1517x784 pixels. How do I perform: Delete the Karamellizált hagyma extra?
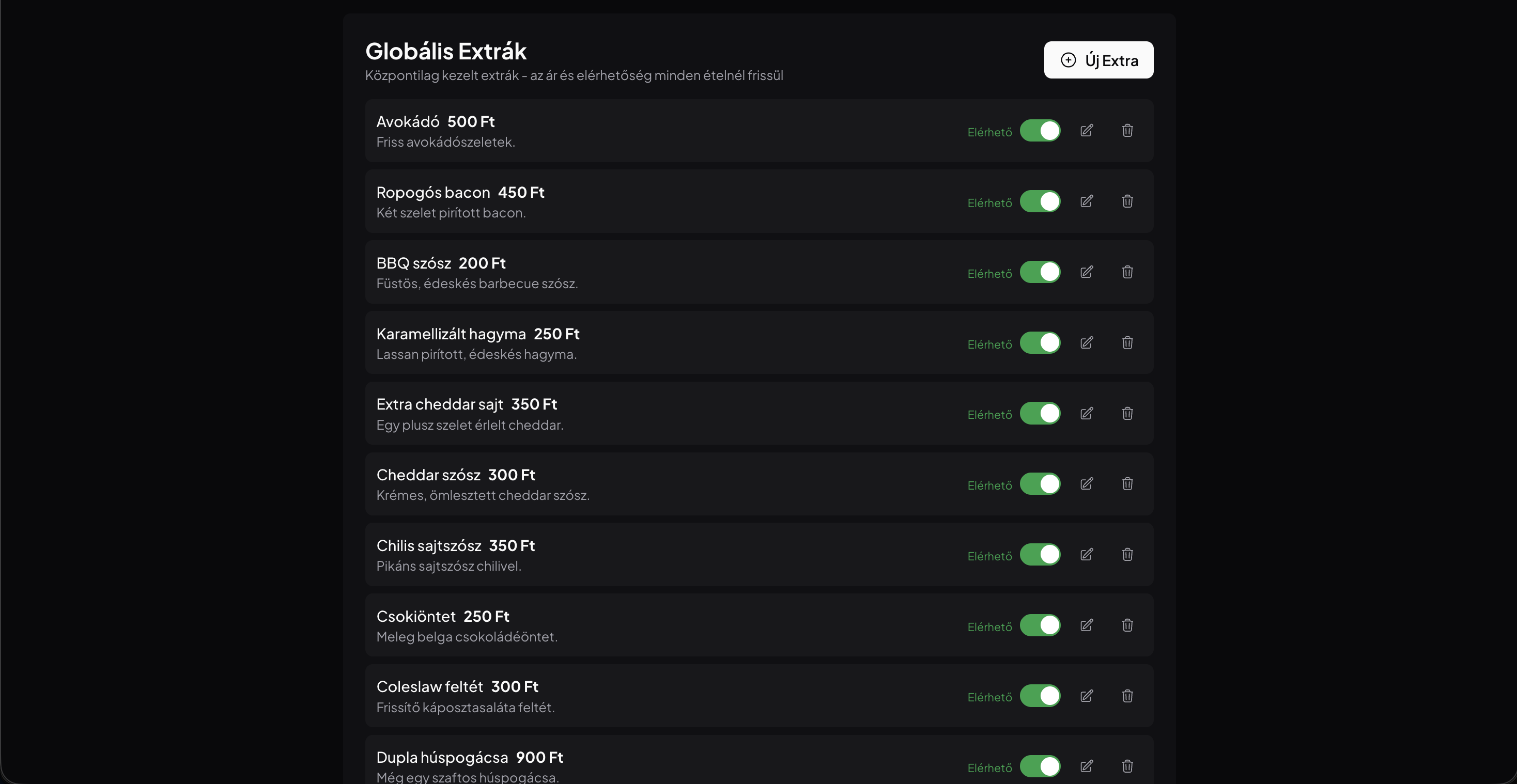click(x=1127, y=342)
